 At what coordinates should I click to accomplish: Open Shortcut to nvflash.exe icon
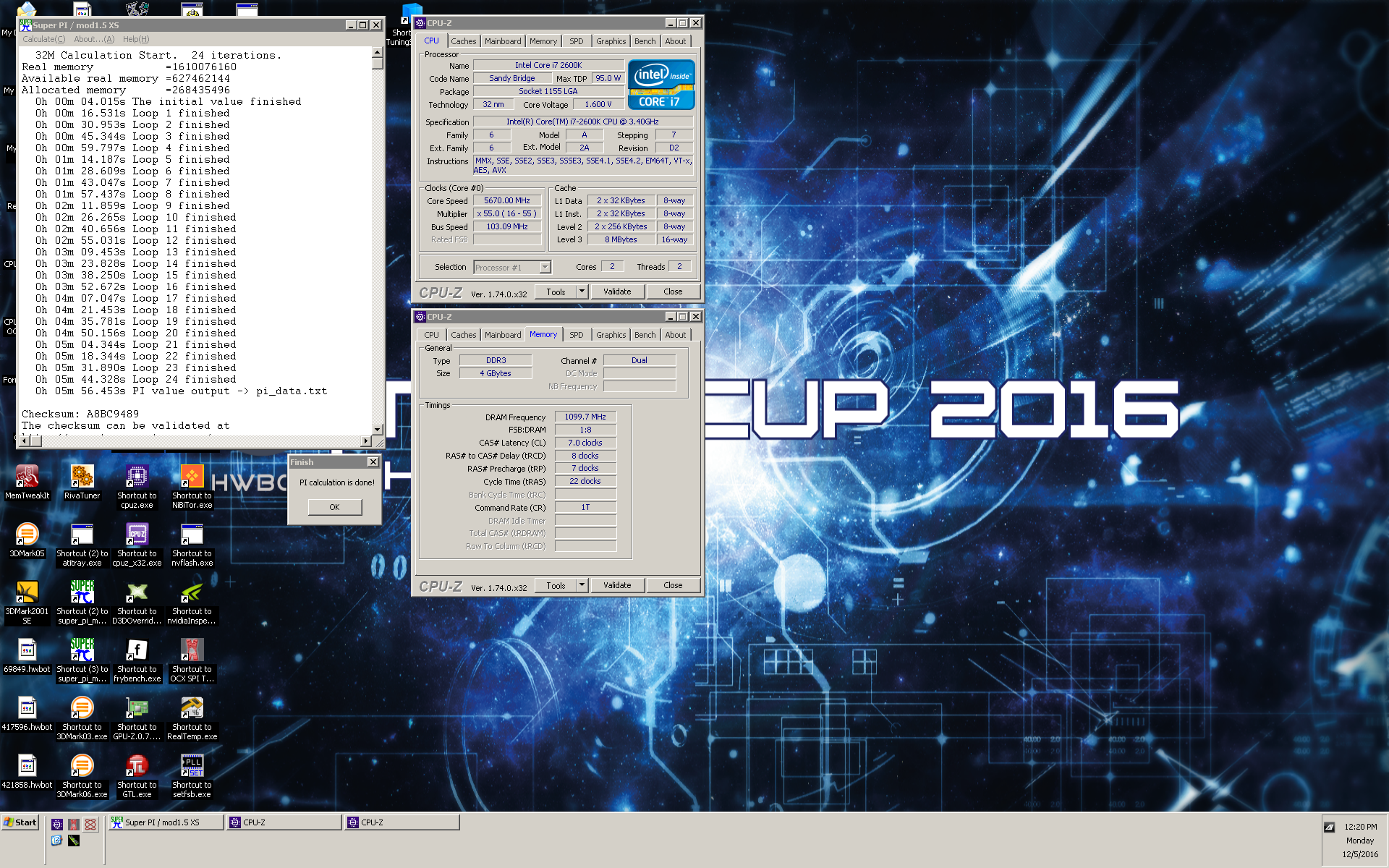click(192, 545)
